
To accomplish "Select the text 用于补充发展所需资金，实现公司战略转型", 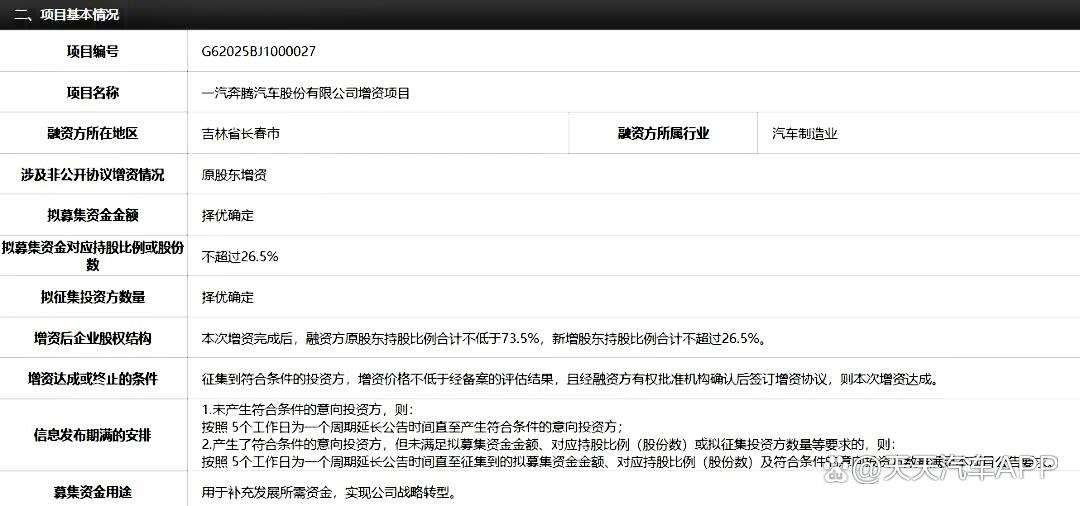I will 328,492.
